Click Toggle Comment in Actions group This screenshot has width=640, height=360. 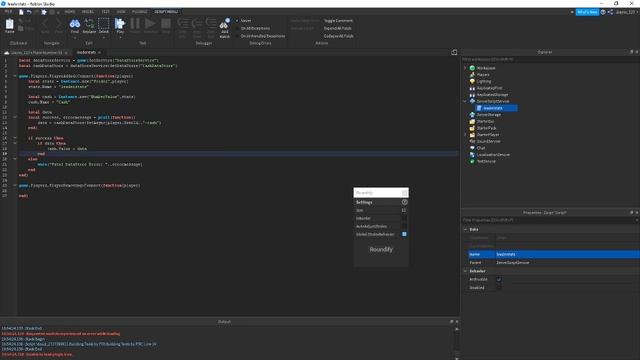338,20
